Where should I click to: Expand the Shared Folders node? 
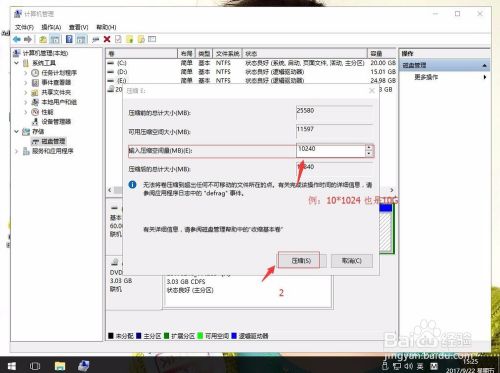point(26,92)
